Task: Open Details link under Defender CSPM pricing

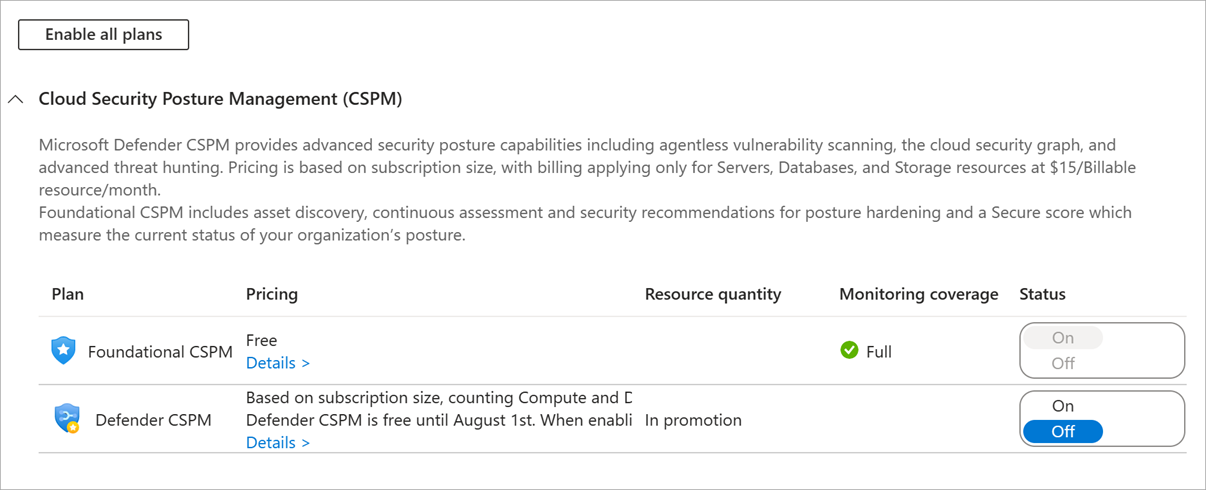Action: (x=278, y=442)
